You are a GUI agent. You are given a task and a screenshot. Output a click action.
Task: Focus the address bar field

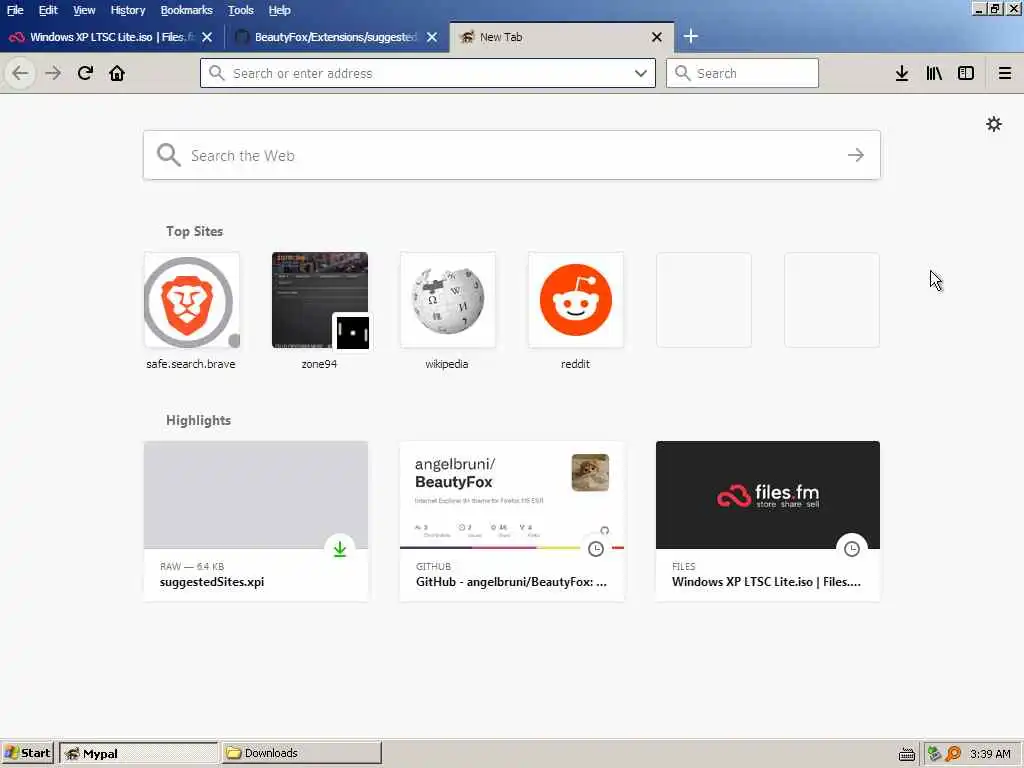point(428,73)
